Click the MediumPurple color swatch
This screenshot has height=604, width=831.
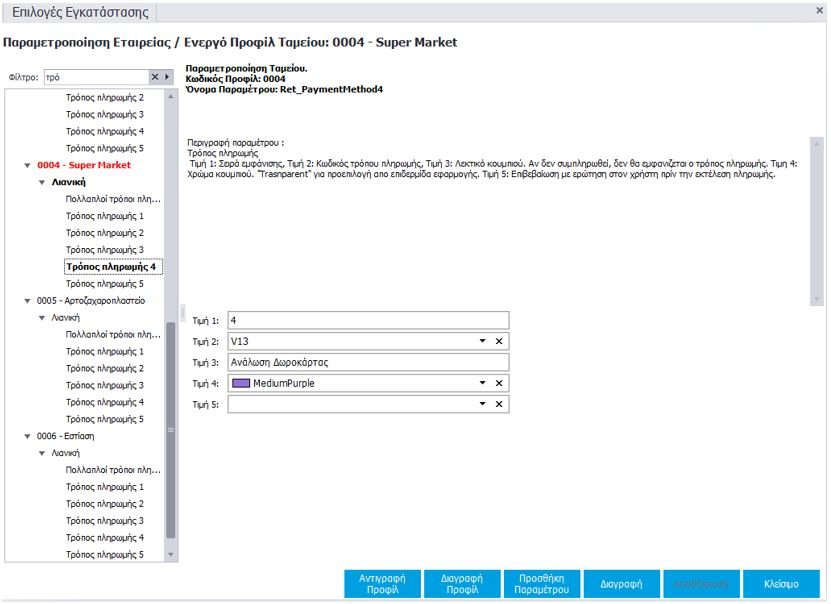click(240, 383)
